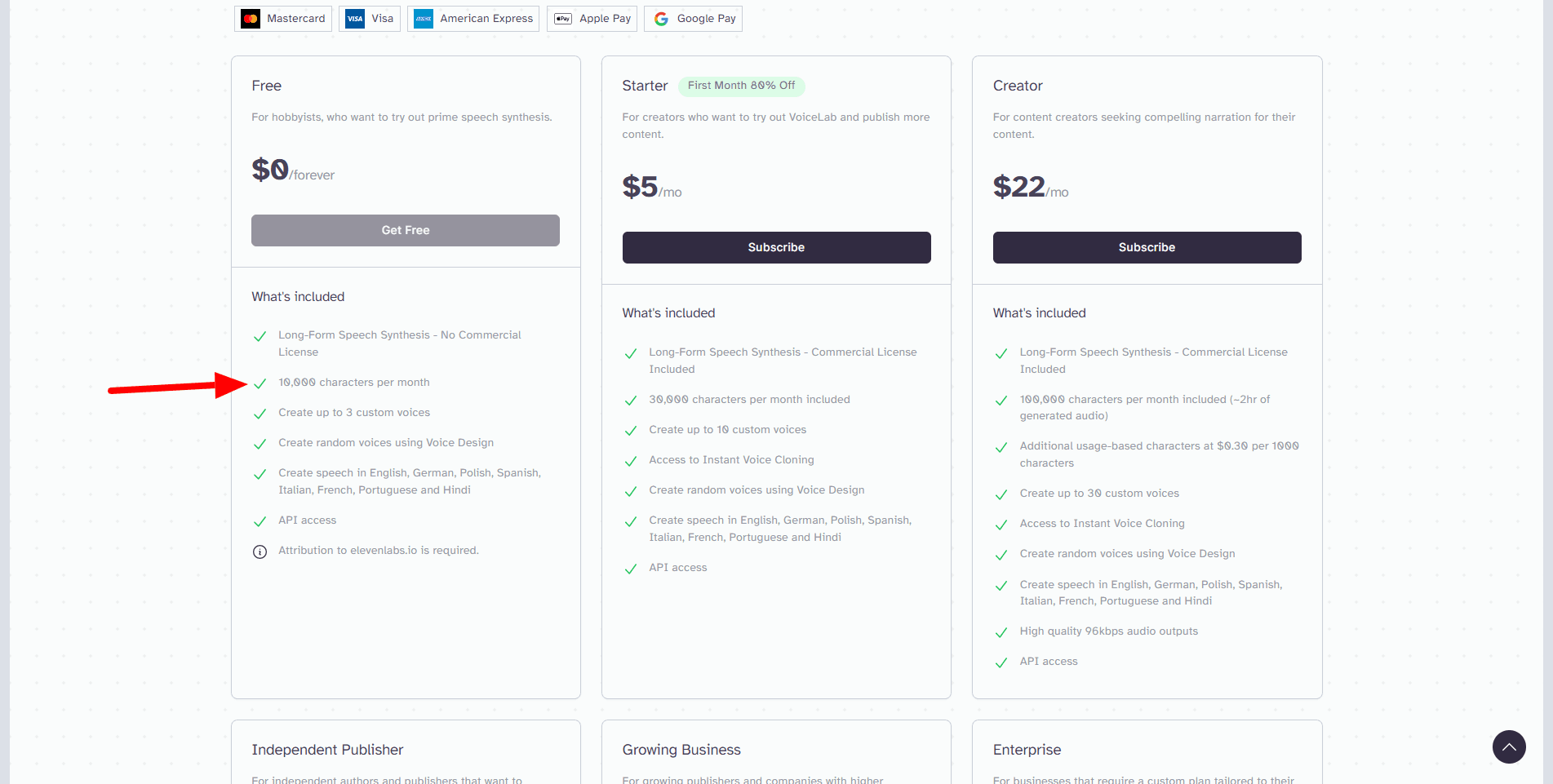Click the Creator plan title
1553x784 pixels.
(x=1018, y=86)
